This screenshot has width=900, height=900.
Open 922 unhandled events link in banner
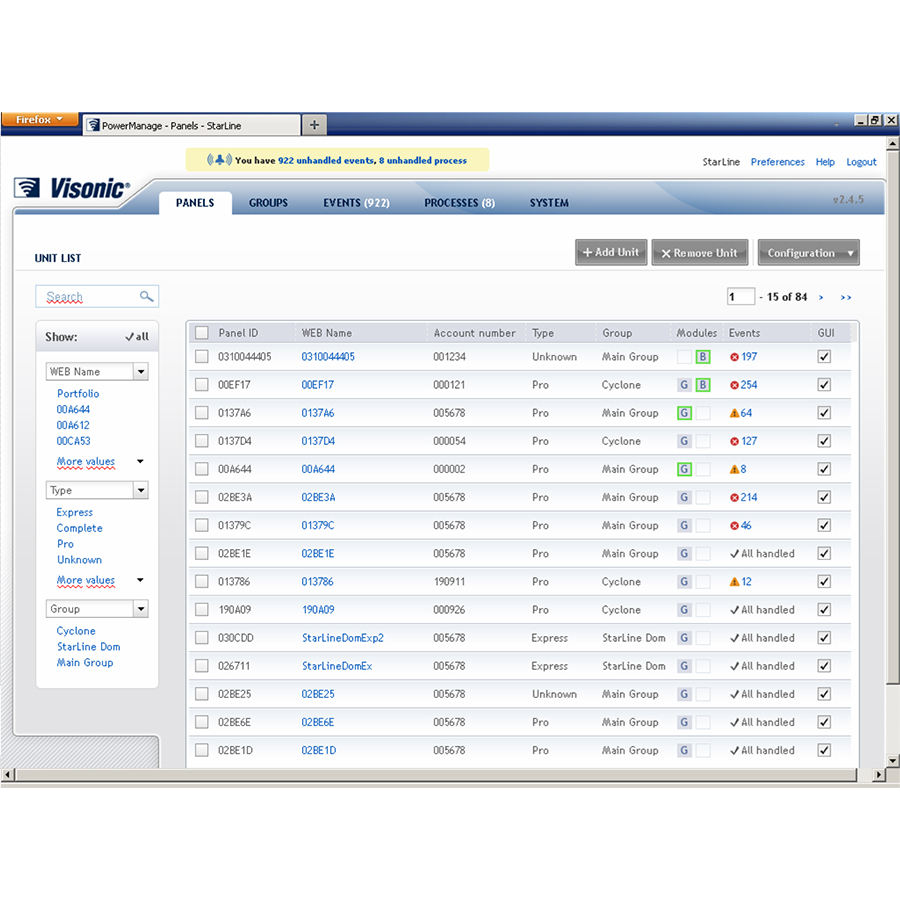click(325, 160)
